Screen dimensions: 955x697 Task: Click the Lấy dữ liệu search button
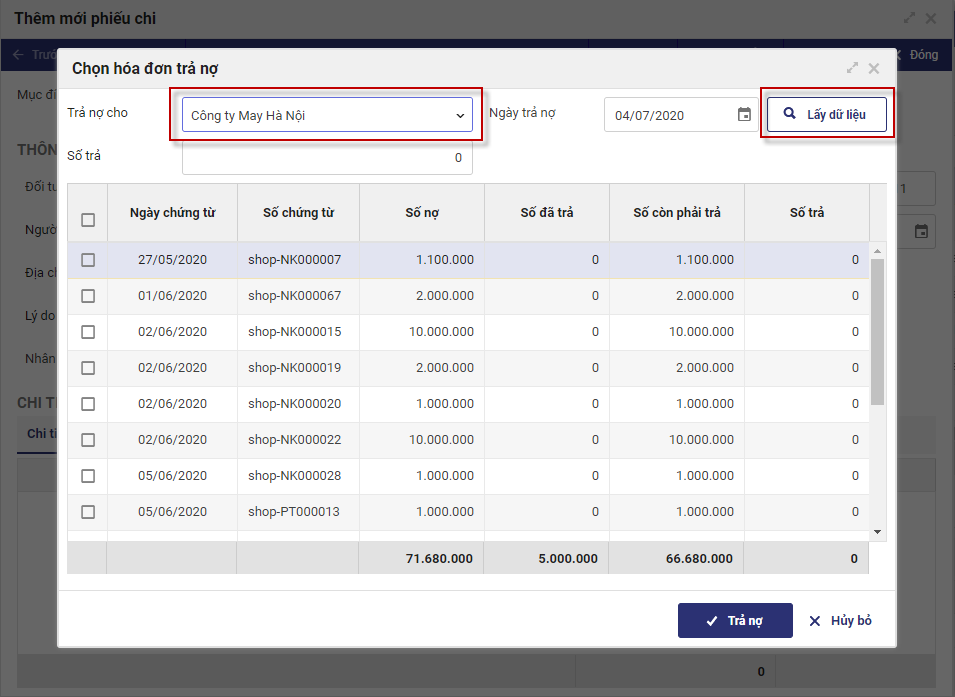(x=826, y=114)
